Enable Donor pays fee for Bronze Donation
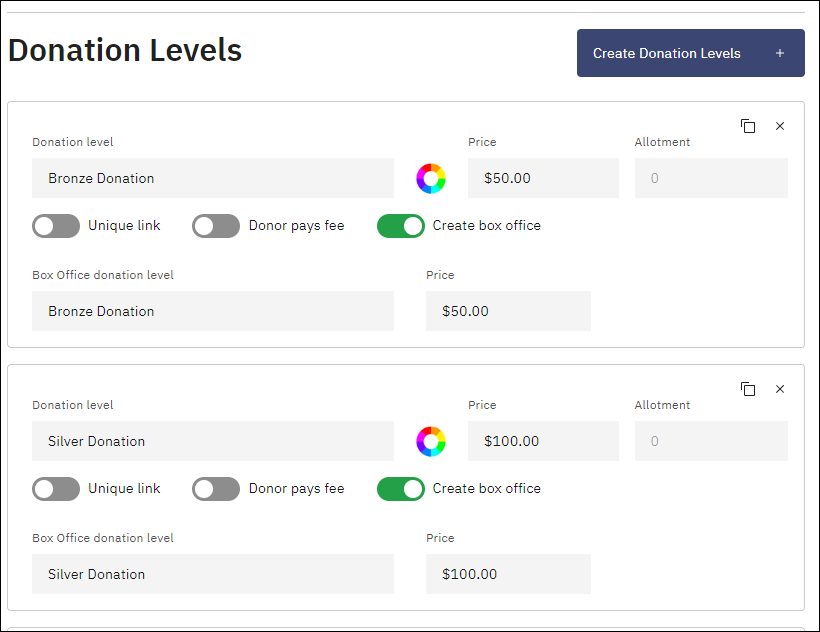Viewport: 820px width, 632px height. pos(215,226)
